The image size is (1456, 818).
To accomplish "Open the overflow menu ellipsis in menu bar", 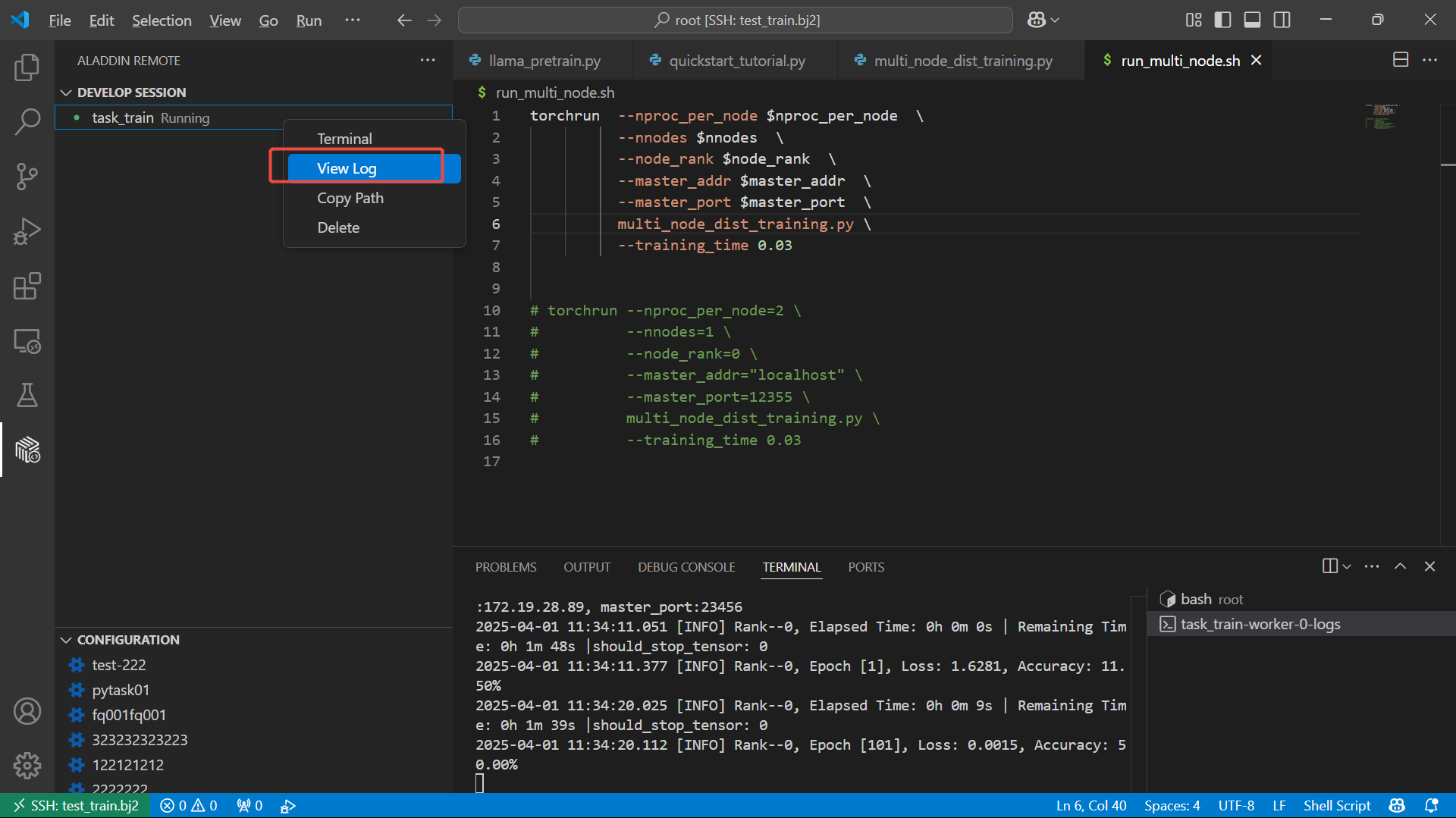I will pos(352,20).
